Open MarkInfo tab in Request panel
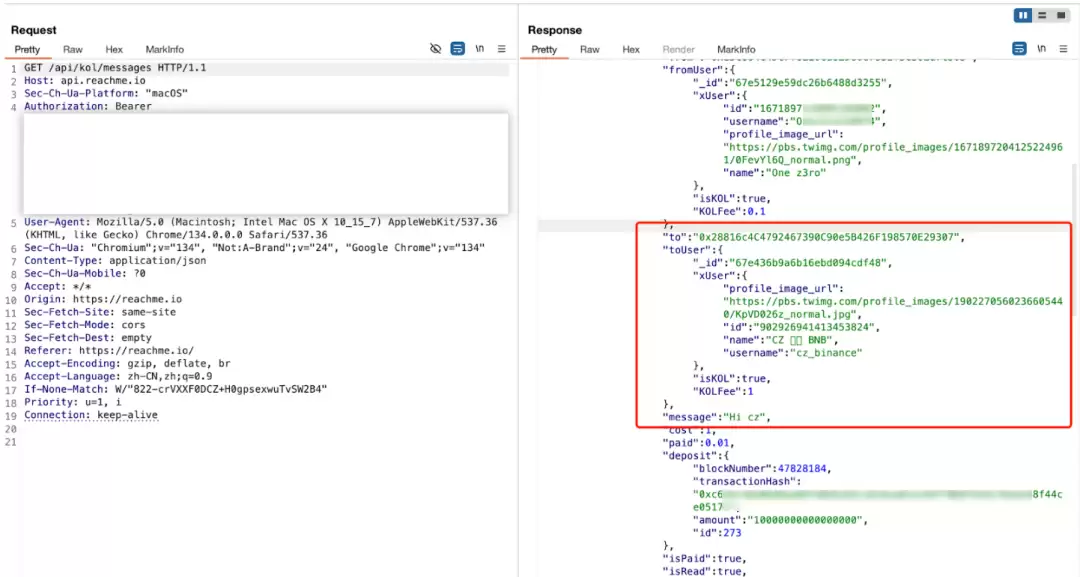 (x=165, y=50)
